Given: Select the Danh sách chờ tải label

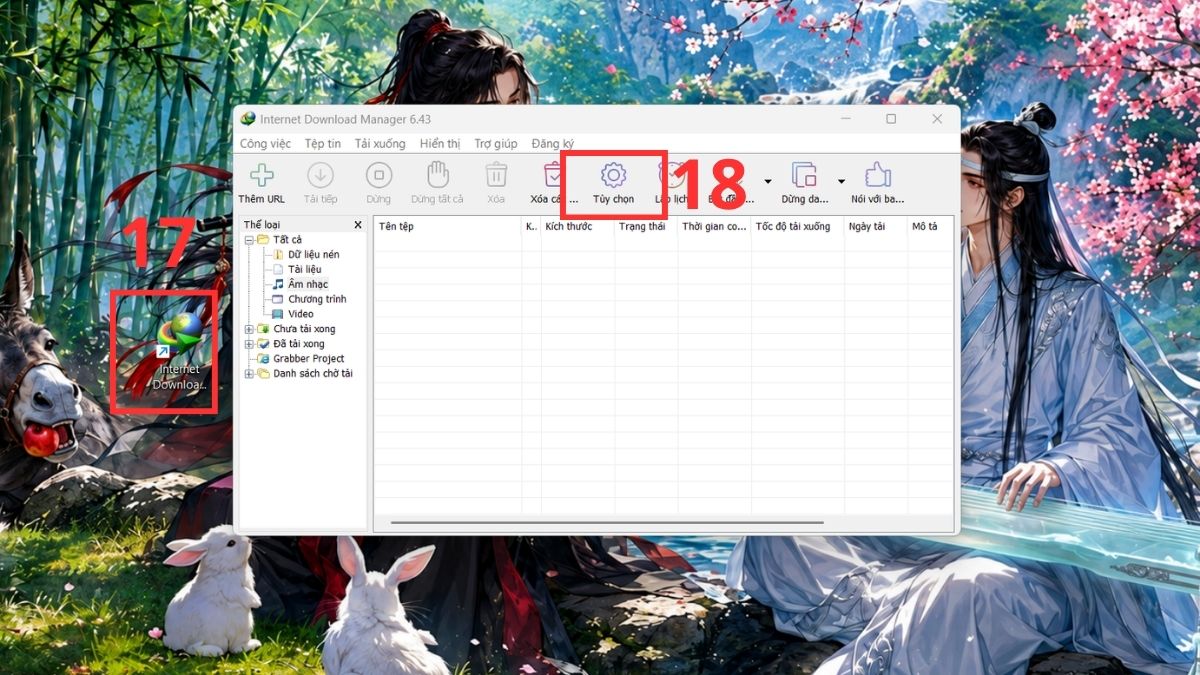Looking at the screenshot, I should (313, 374).
